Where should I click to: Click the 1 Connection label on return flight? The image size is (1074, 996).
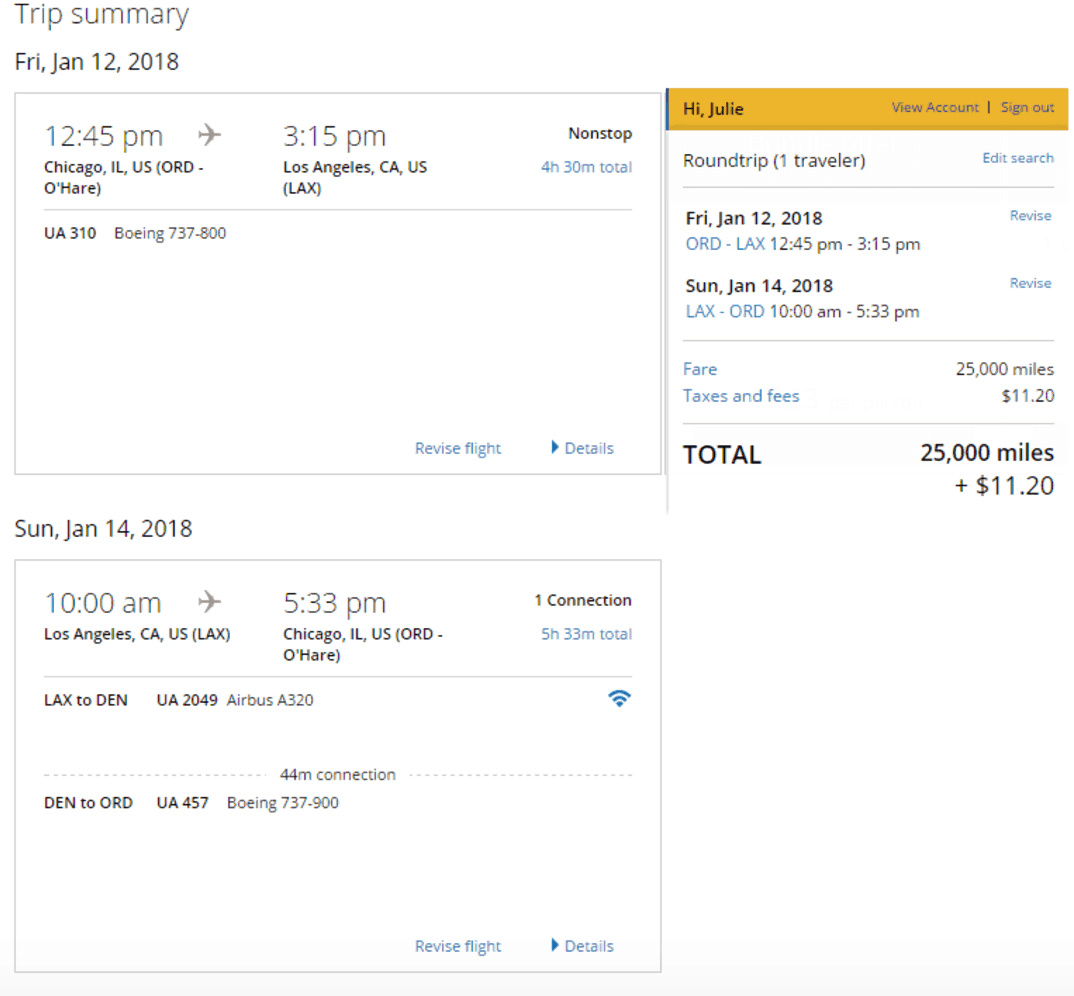(x=583, y=600)
